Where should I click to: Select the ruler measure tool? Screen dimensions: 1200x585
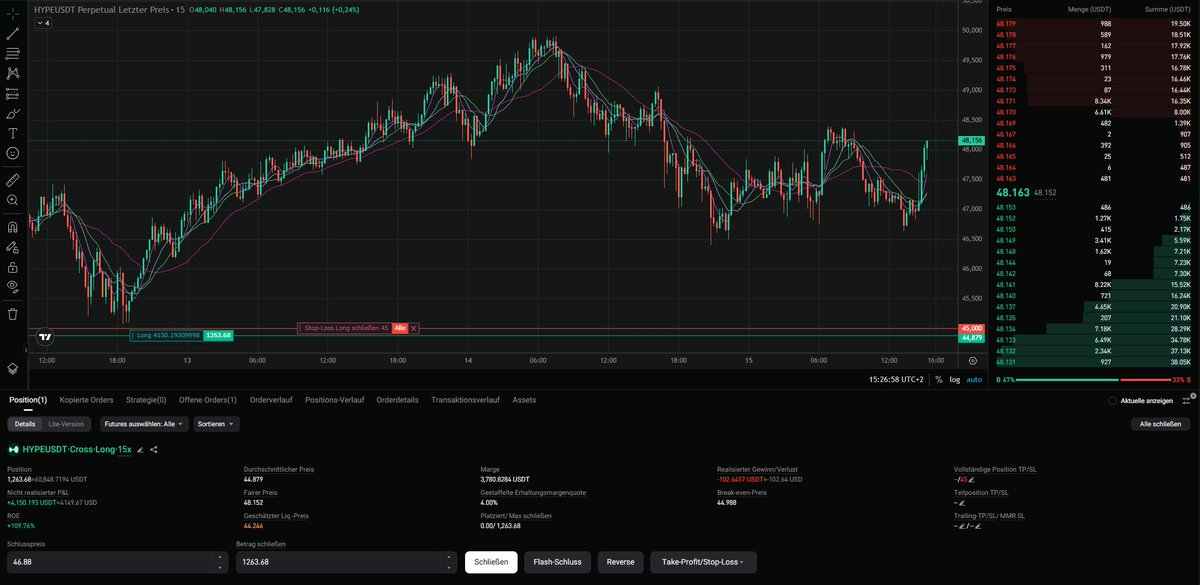click(x=12, y=180)
